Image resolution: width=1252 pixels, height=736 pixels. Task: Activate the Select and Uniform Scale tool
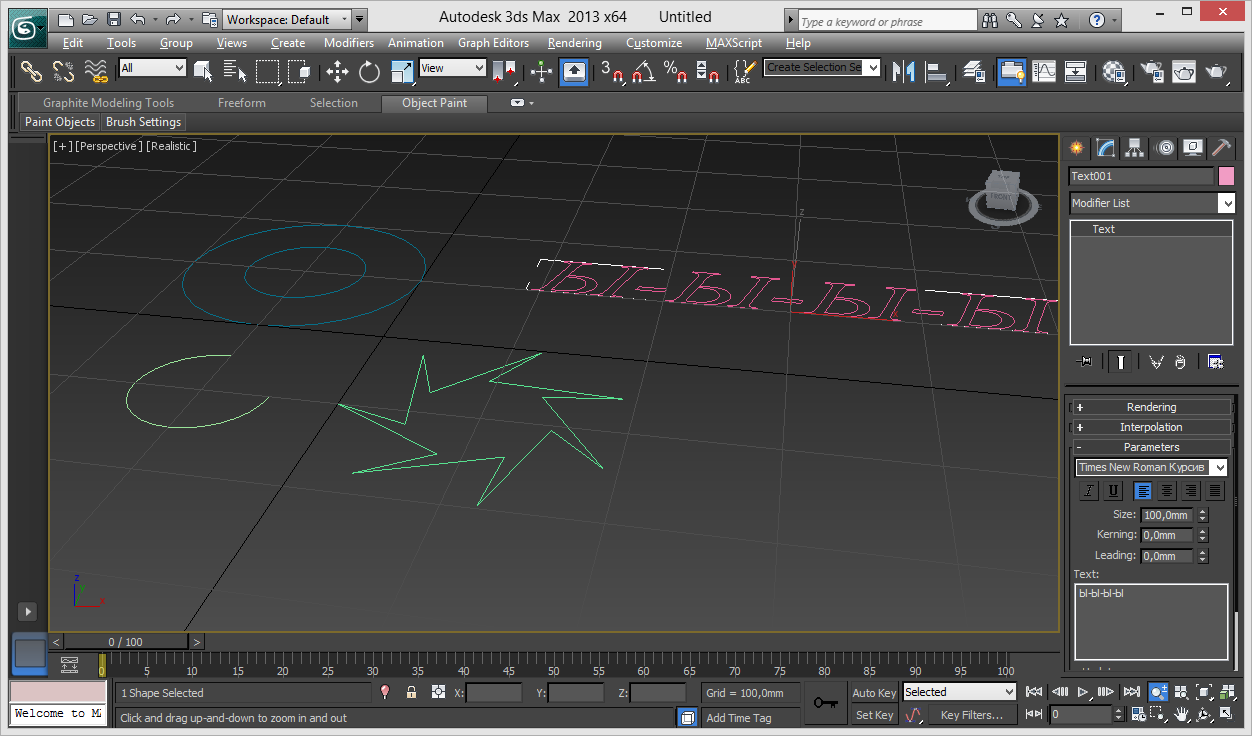click(x=402, y=71)
